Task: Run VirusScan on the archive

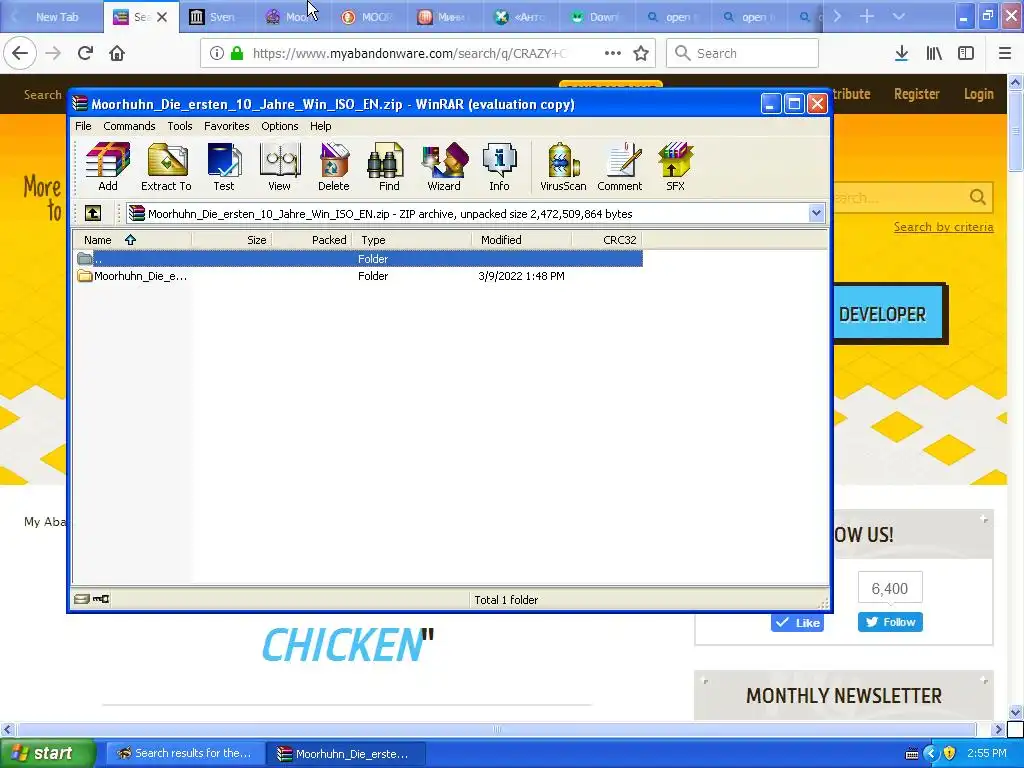Action: [563, 167]
